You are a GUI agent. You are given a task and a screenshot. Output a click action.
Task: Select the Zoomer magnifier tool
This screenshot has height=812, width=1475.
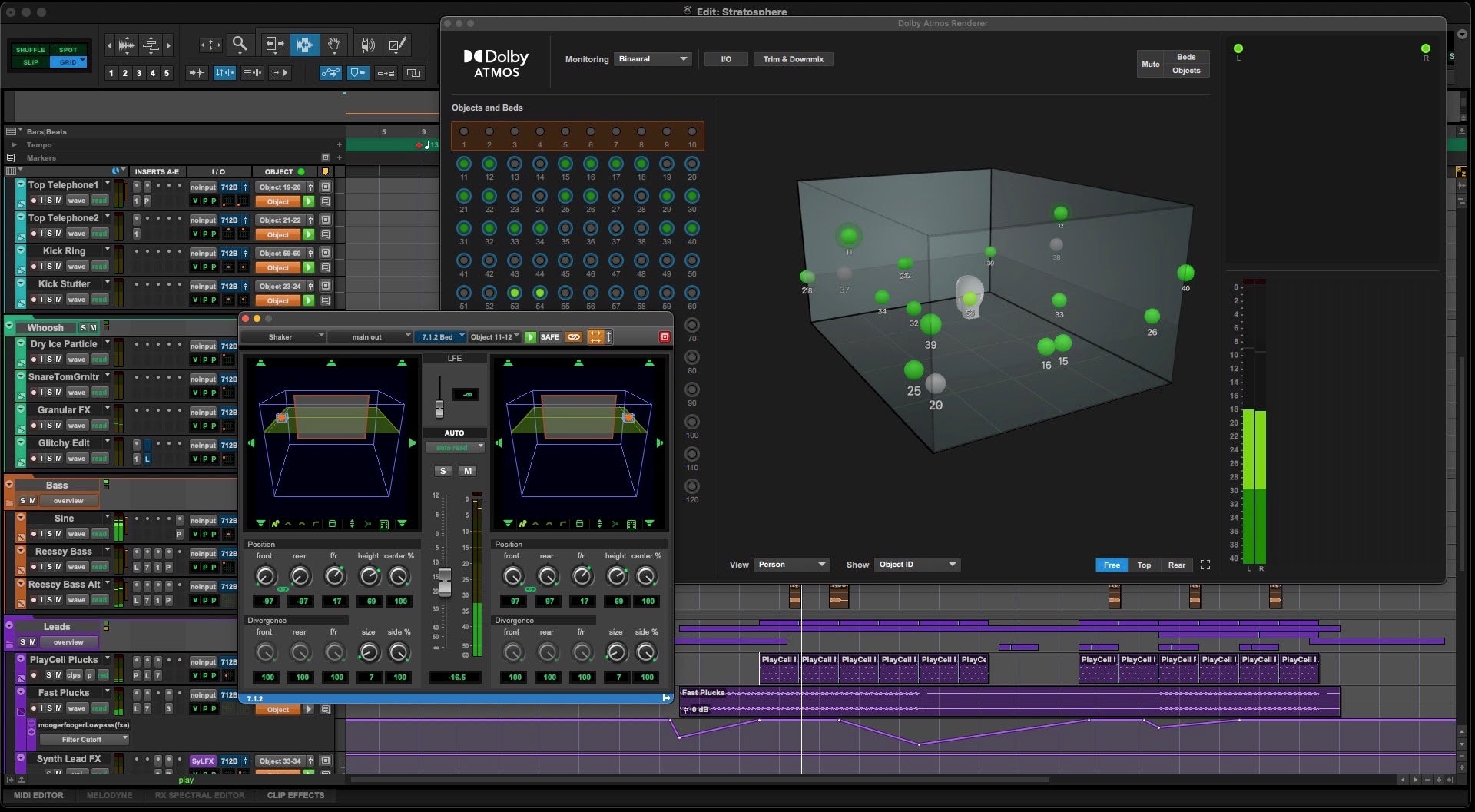[240, 44]
